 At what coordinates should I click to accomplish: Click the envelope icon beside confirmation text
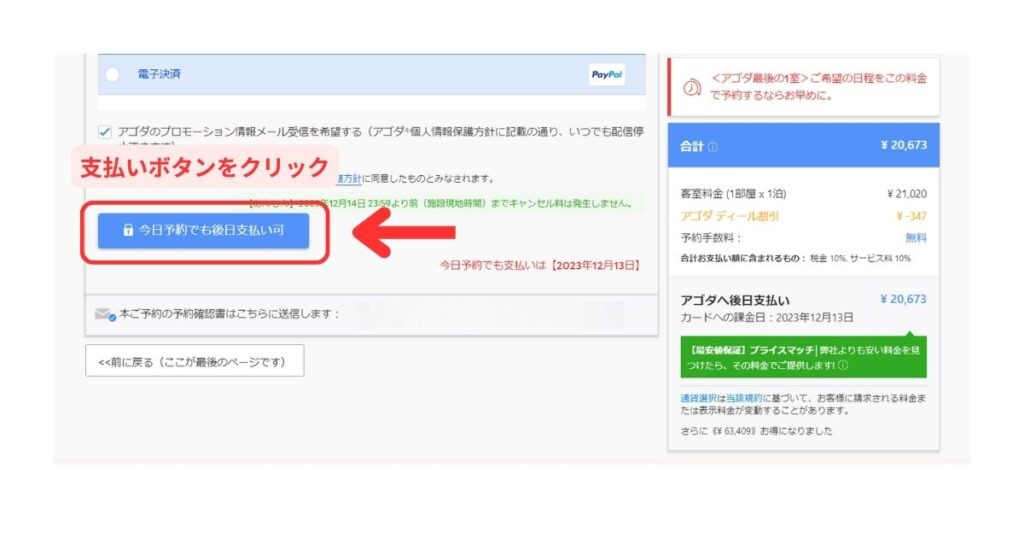click(x=104, y=315)
